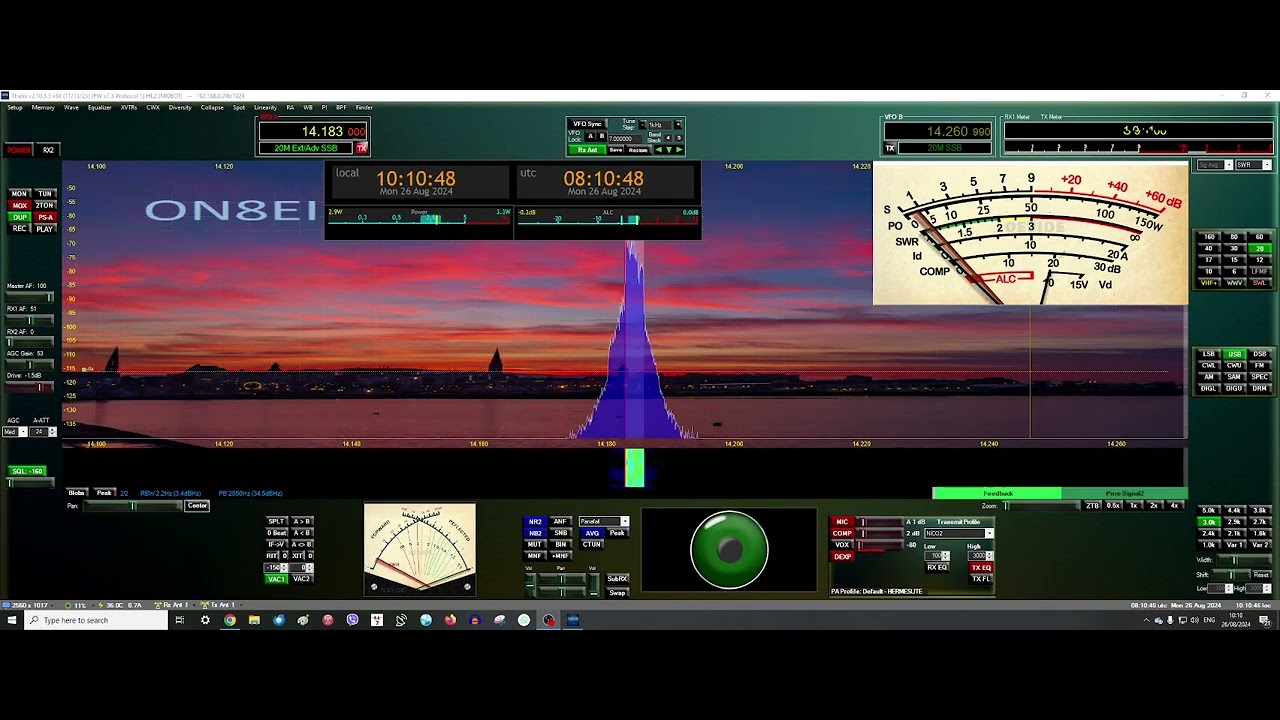The image size is (1280, 720).
Task: Click the red TX button beside VFO A band text
Action: pos(362,148)
